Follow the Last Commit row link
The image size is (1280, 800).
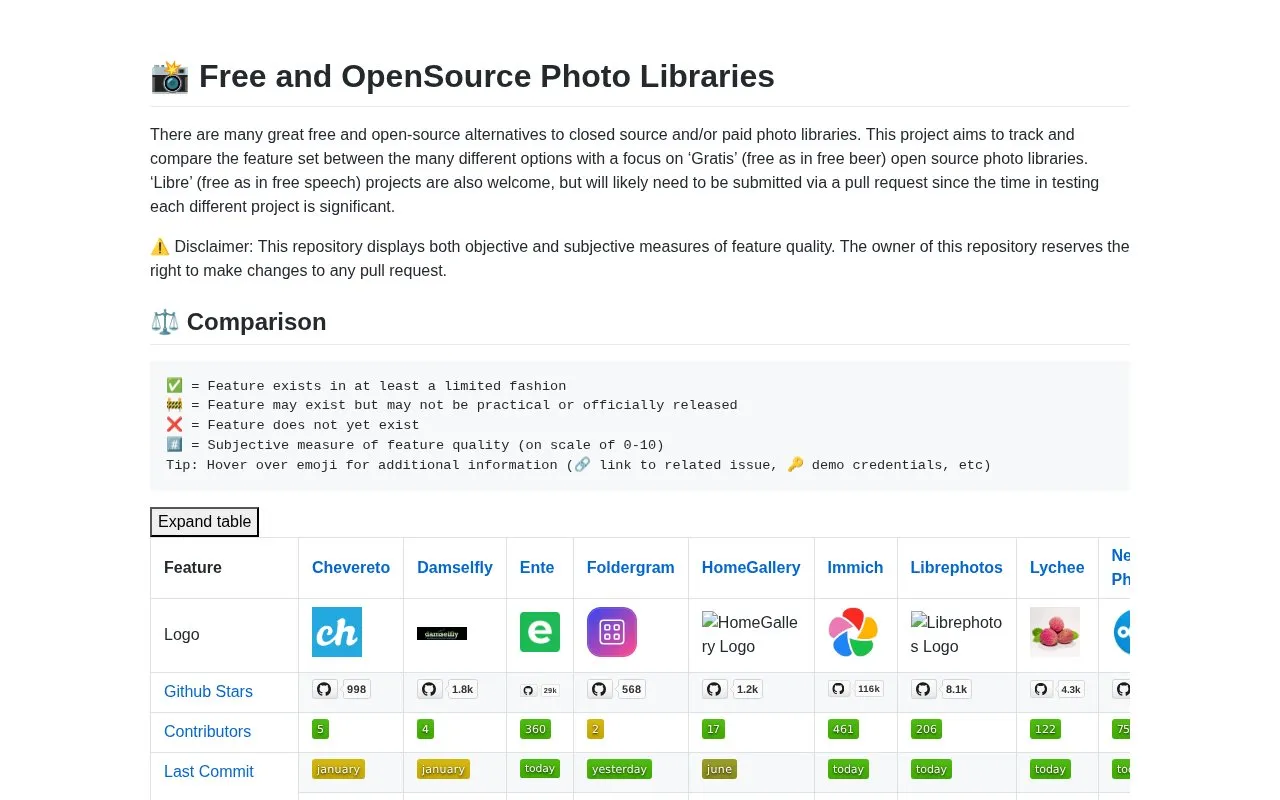click(x=209, y=771)
